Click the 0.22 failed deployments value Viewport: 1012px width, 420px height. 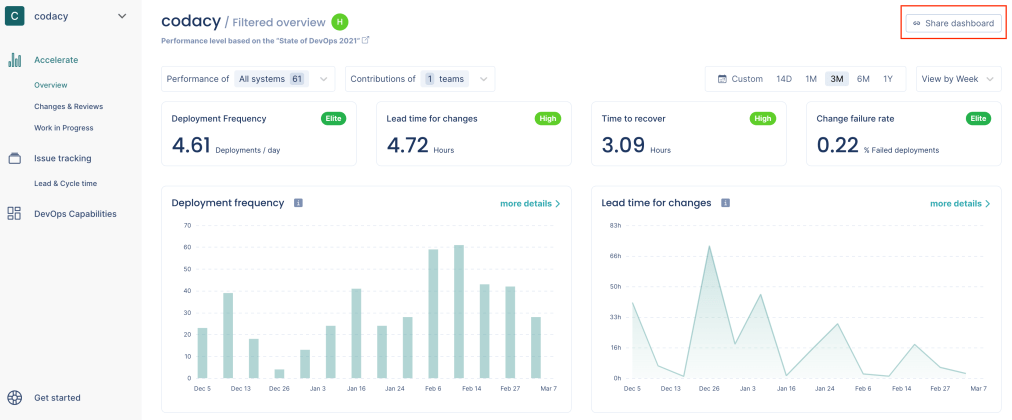[x=838, y=145]
